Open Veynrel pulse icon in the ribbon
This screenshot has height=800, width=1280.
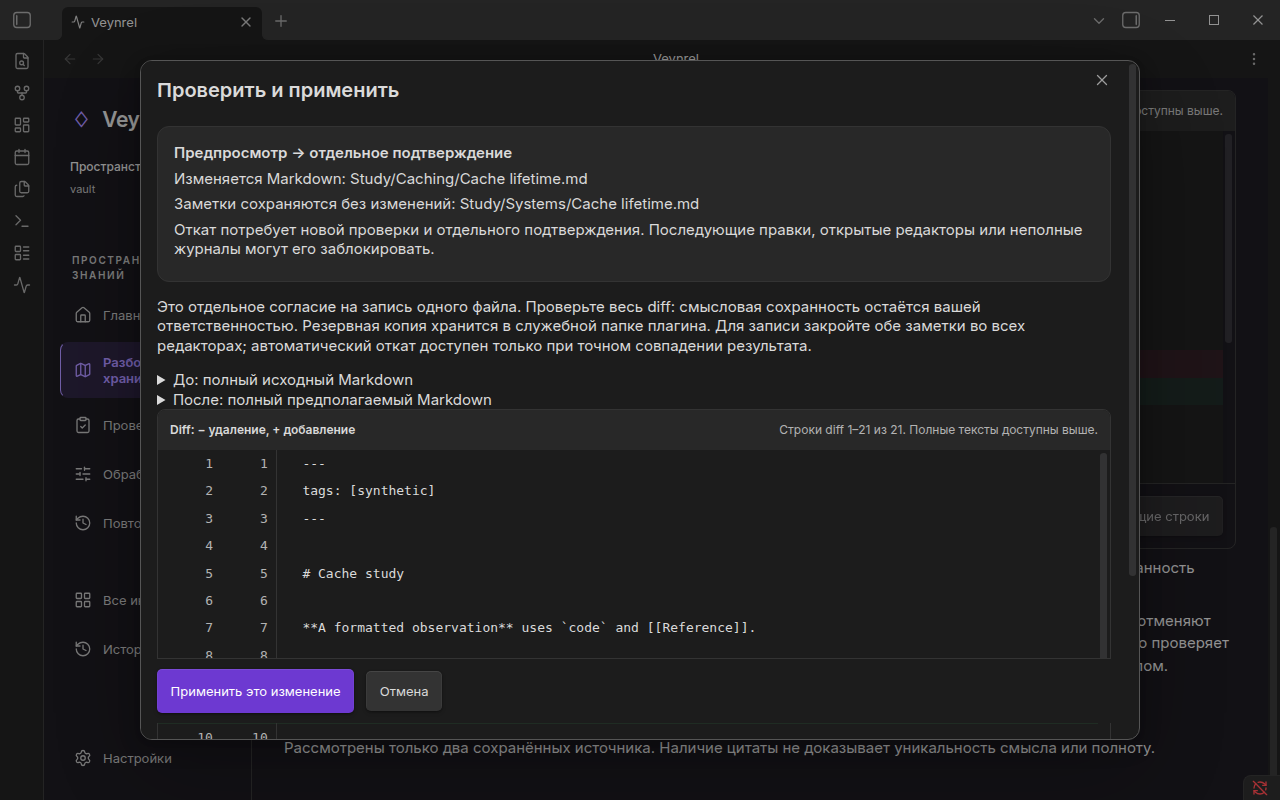click(22, 285)
